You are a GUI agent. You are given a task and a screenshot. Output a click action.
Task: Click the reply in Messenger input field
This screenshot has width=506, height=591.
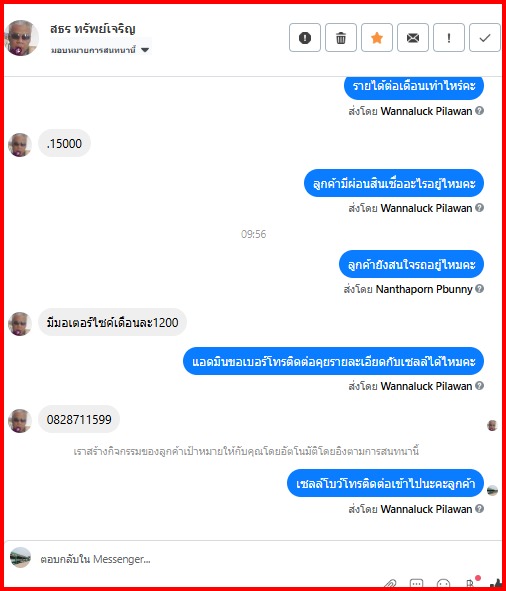pos(211,559)
